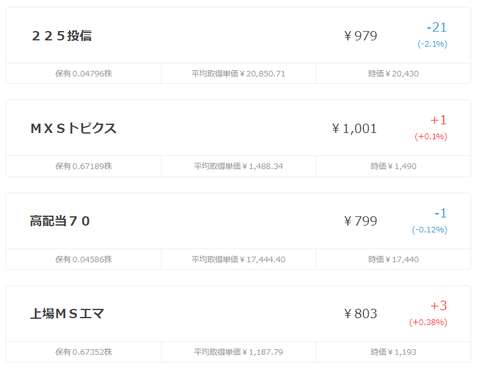Screen dimensions: 480x371
Task: Click 保有0.67352株 holdings cell
Action: 84,352
